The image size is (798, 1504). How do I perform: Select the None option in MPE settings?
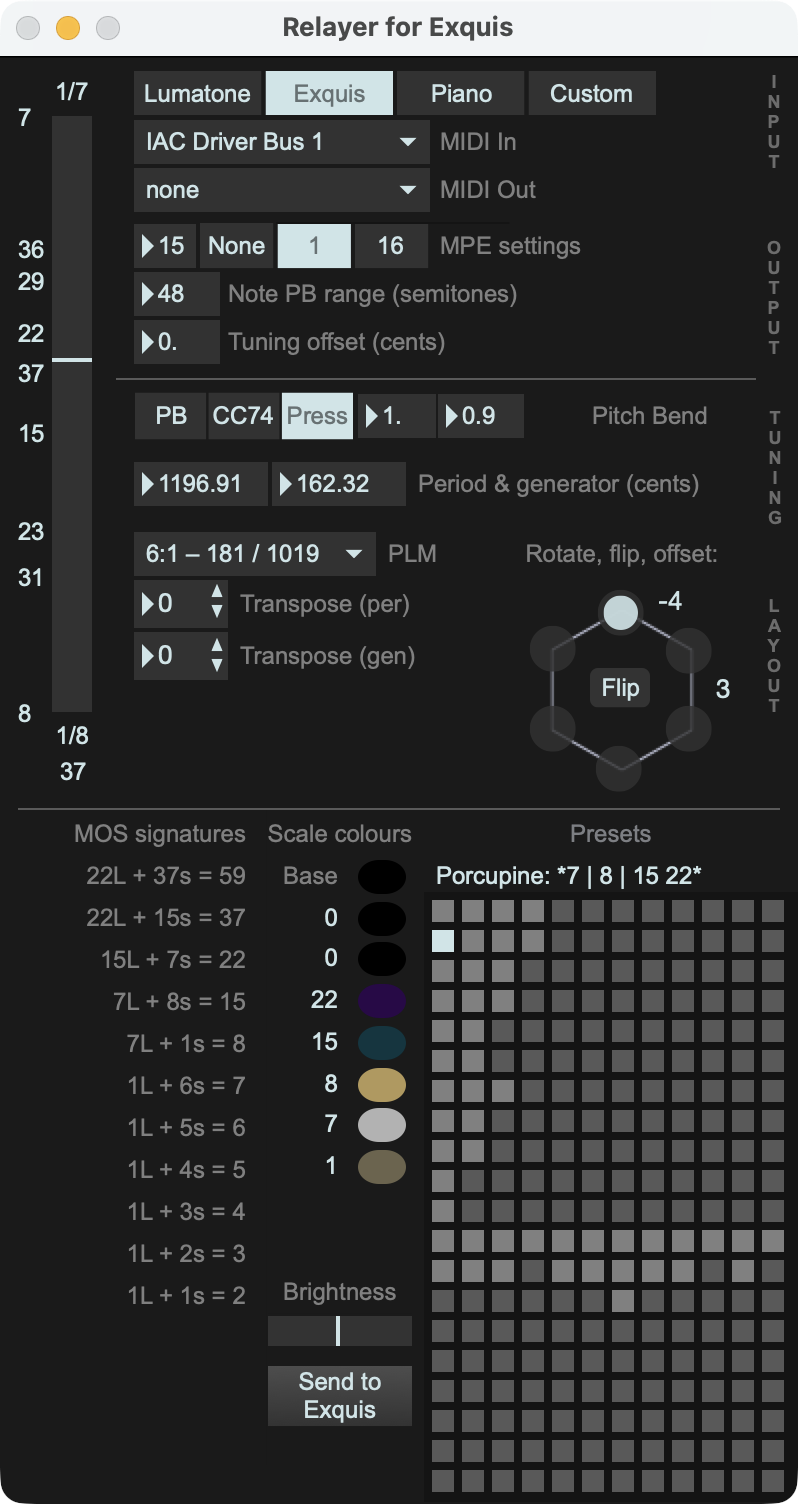click(x=237, y=246)
